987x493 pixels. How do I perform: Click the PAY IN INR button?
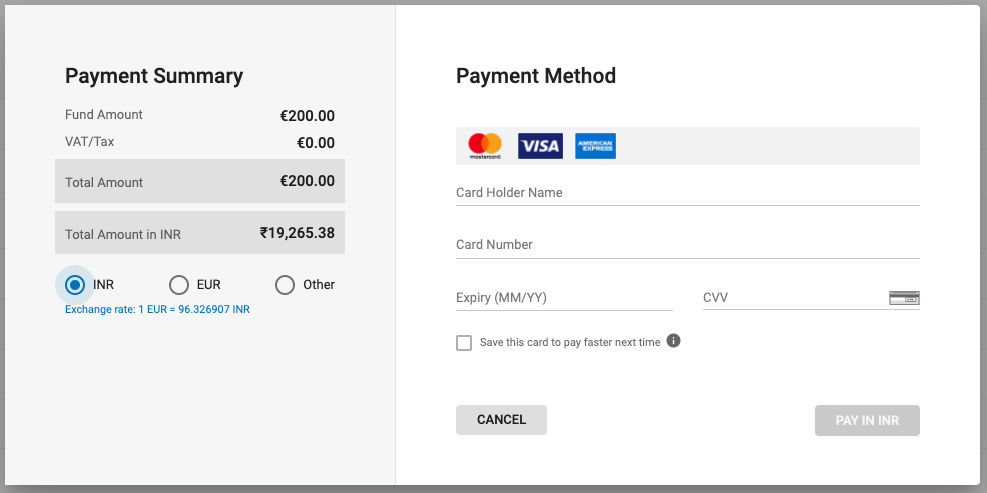867,420
